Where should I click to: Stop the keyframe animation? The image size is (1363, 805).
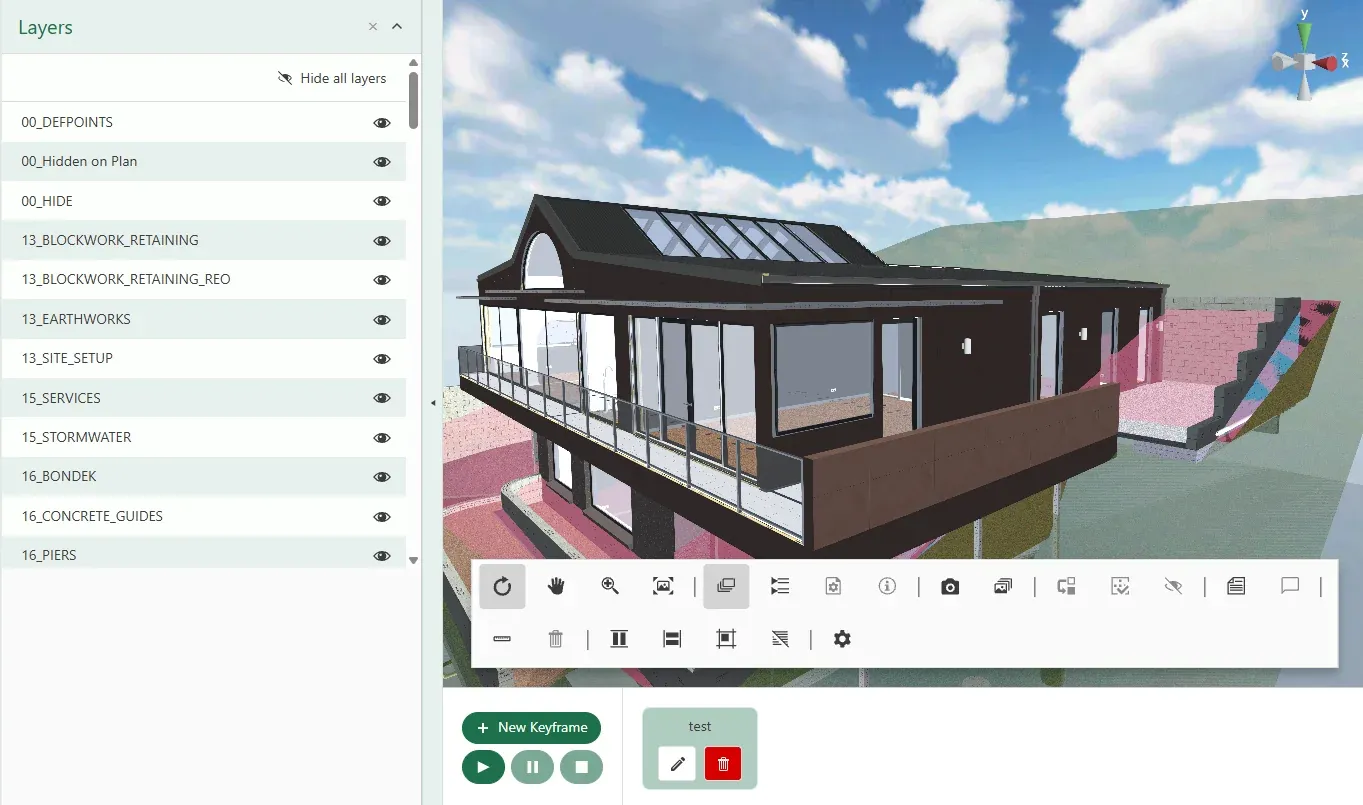581,767
